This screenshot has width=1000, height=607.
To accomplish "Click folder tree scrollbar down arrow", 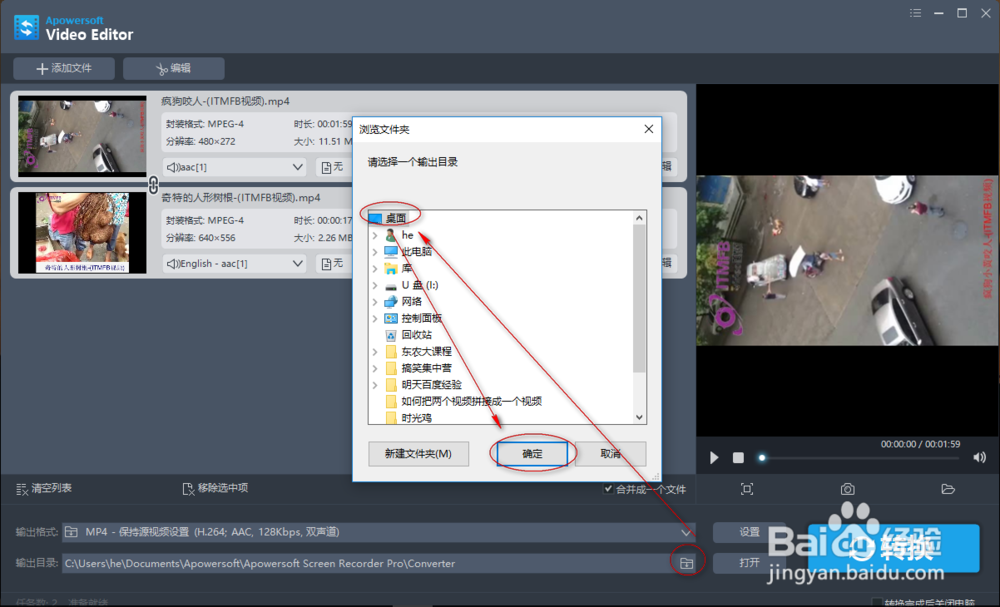I will 639,417.
